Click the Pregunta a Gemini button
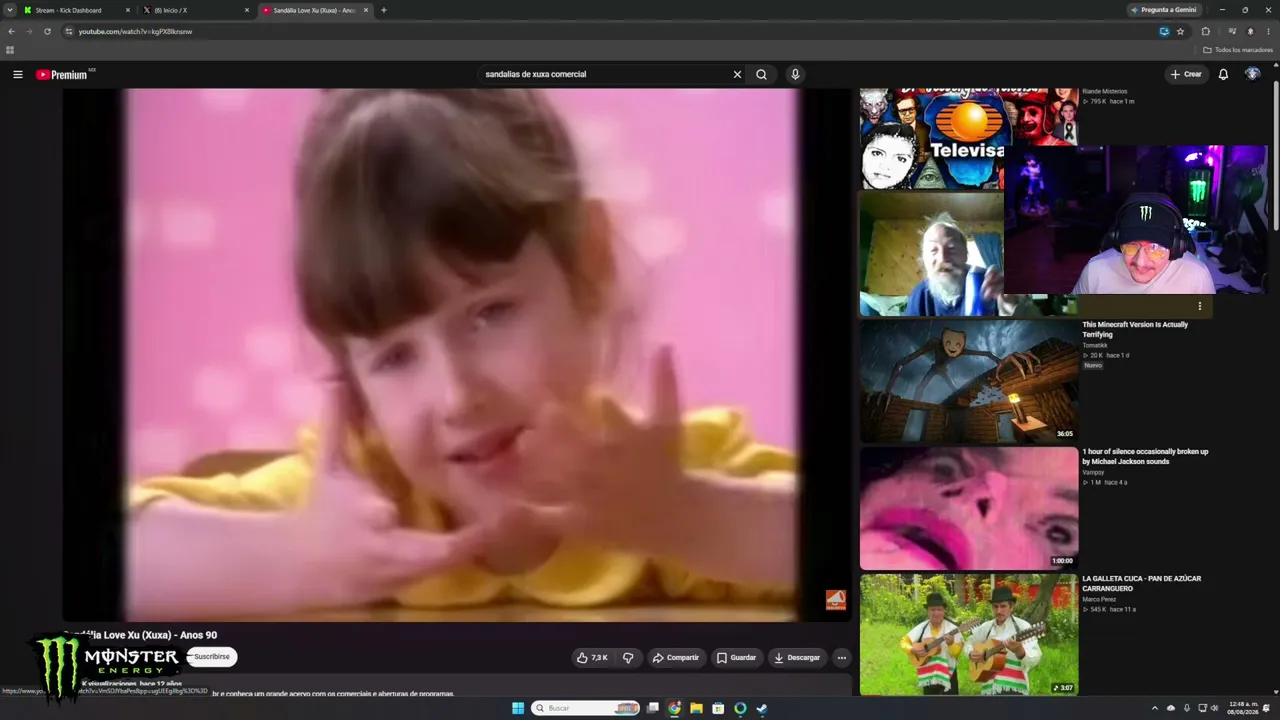Viewport: 1280px width, 720px height. pyautogui.click(x=1163, y=10)
